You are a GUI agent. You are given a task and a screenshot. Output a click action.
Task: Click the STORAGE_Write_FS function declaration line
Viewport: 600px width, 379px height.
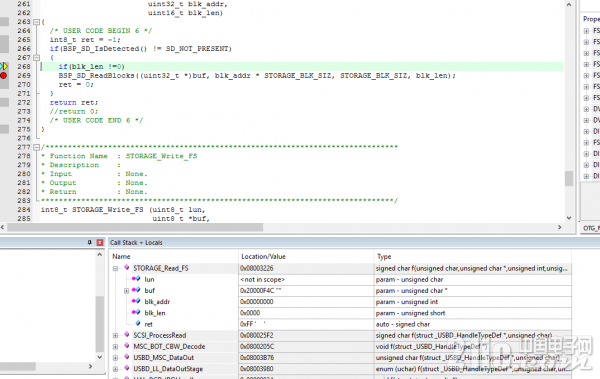123,209
